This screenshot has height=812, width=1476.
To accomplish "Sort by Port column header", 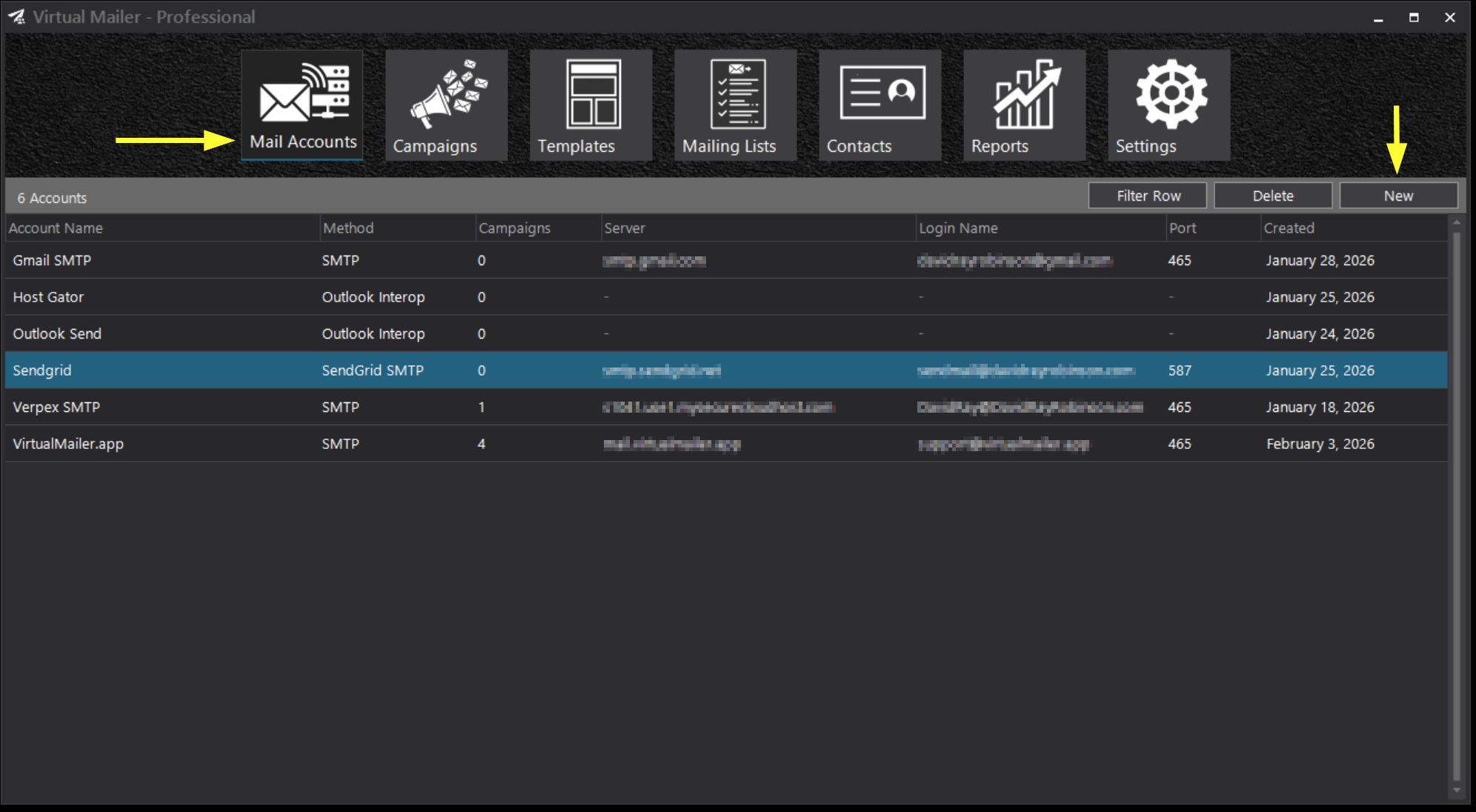I will (1214, 228).
